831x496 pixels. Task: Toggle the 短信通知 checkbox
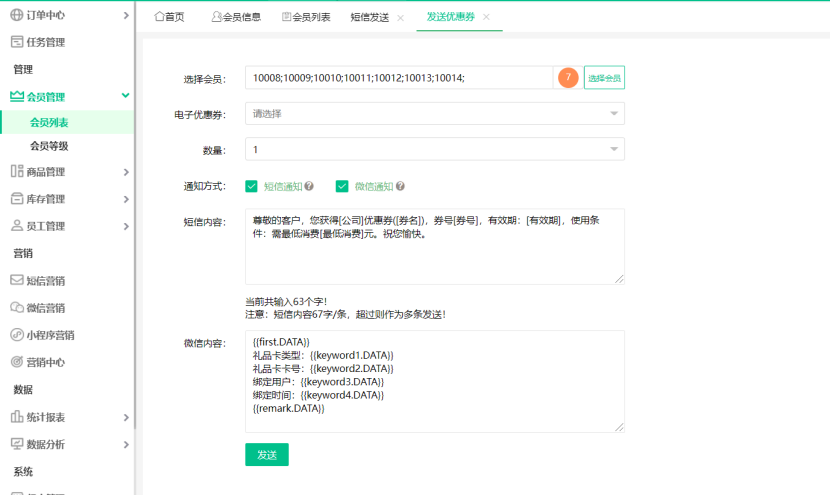(x=251, y=186)
